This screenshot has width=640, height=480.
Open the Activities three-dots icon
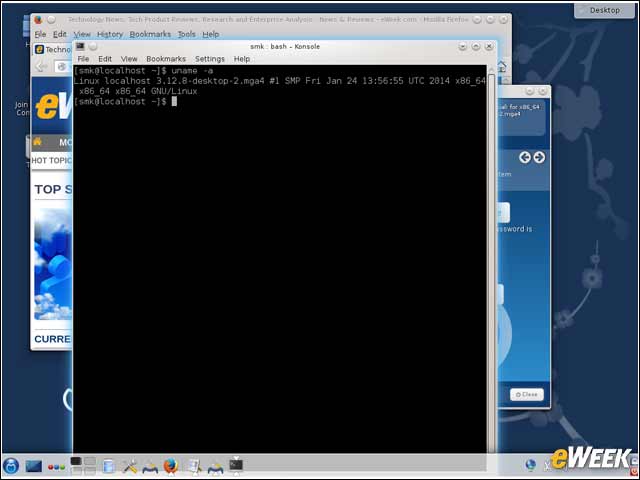(x=56, y=467)
